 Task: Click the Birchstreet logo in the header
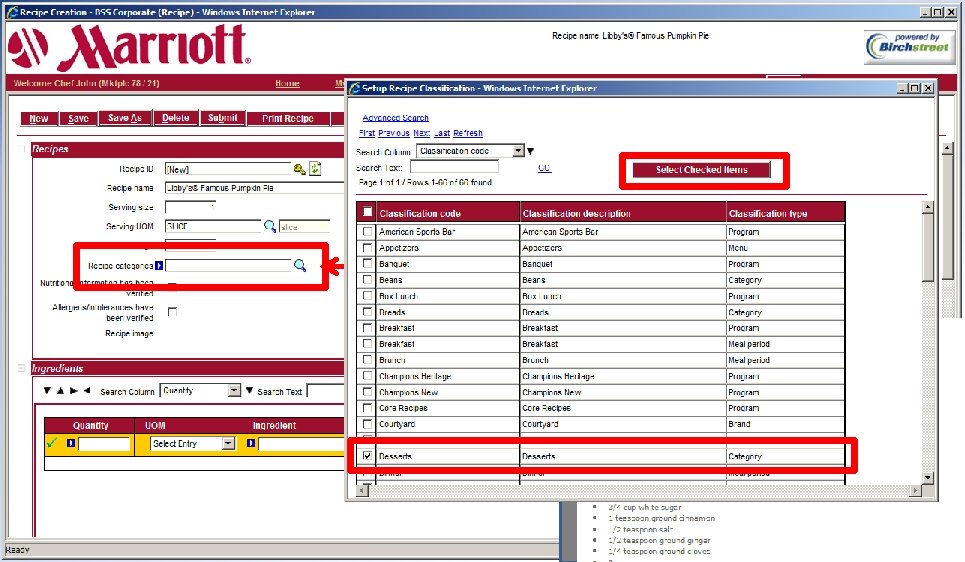click(910, 47)
